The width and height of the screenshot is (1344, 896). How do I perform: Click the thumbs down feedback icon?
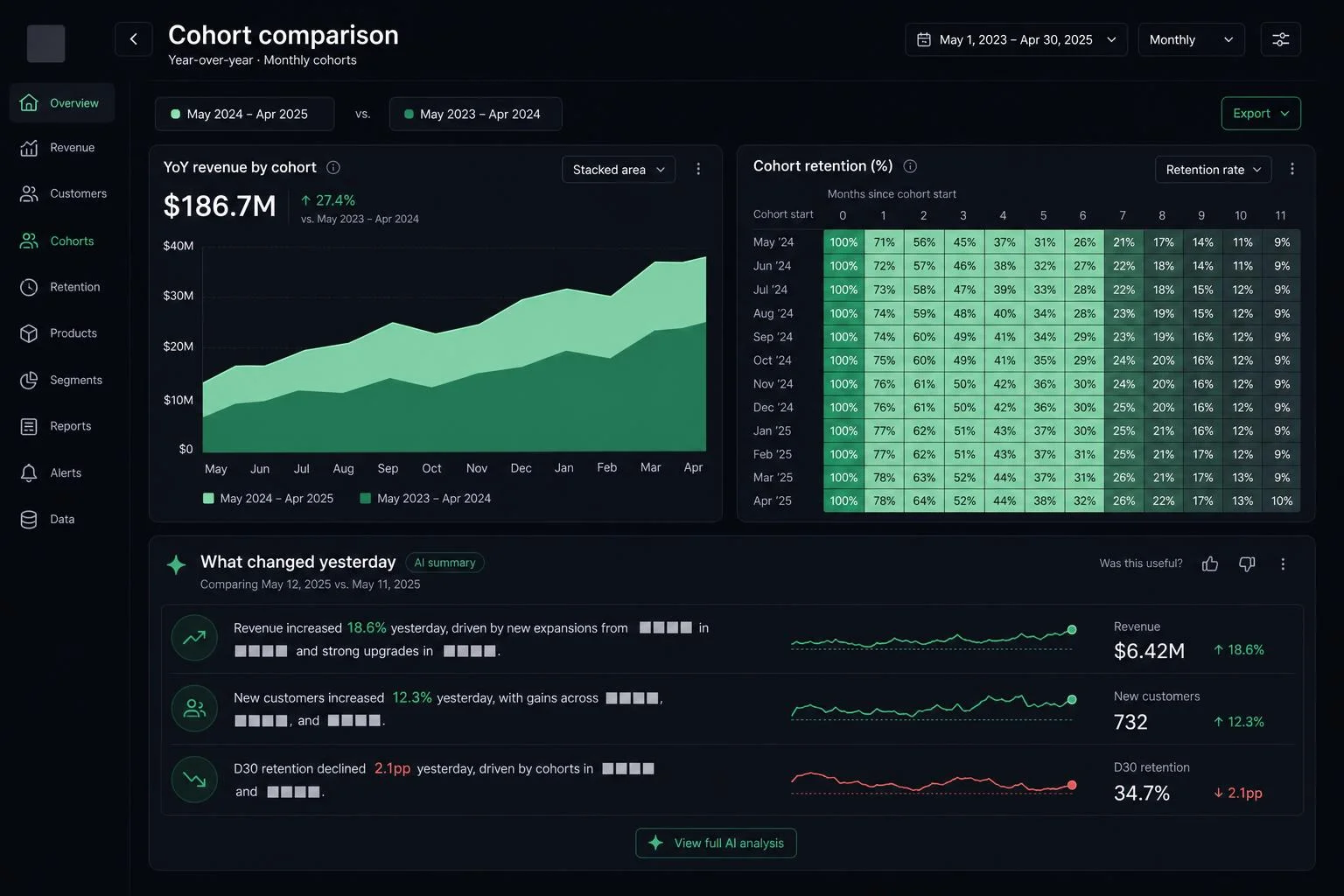1247,564
